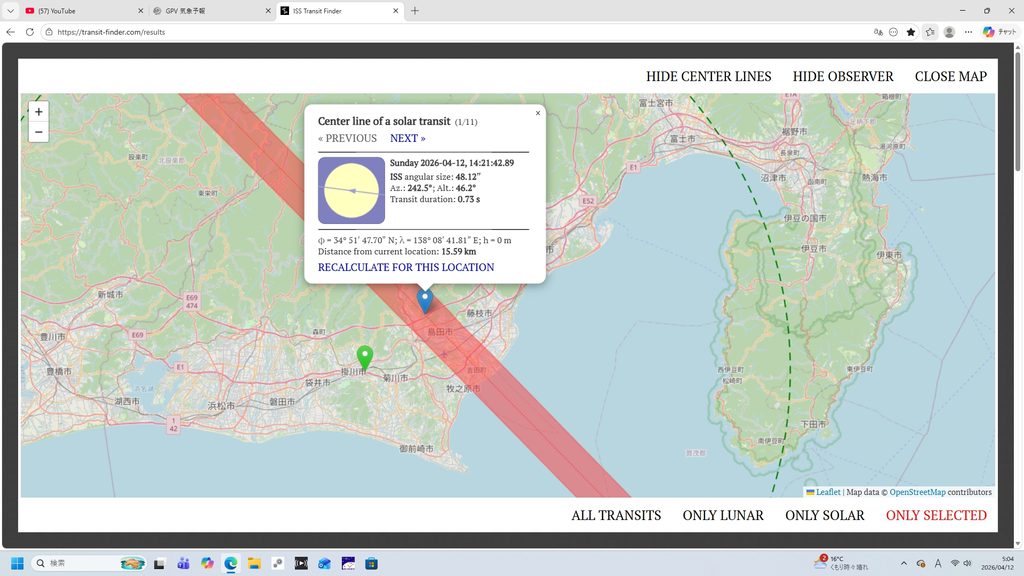
Task: Click HIDE OBSERVER
Action: [x=843, y=76]
